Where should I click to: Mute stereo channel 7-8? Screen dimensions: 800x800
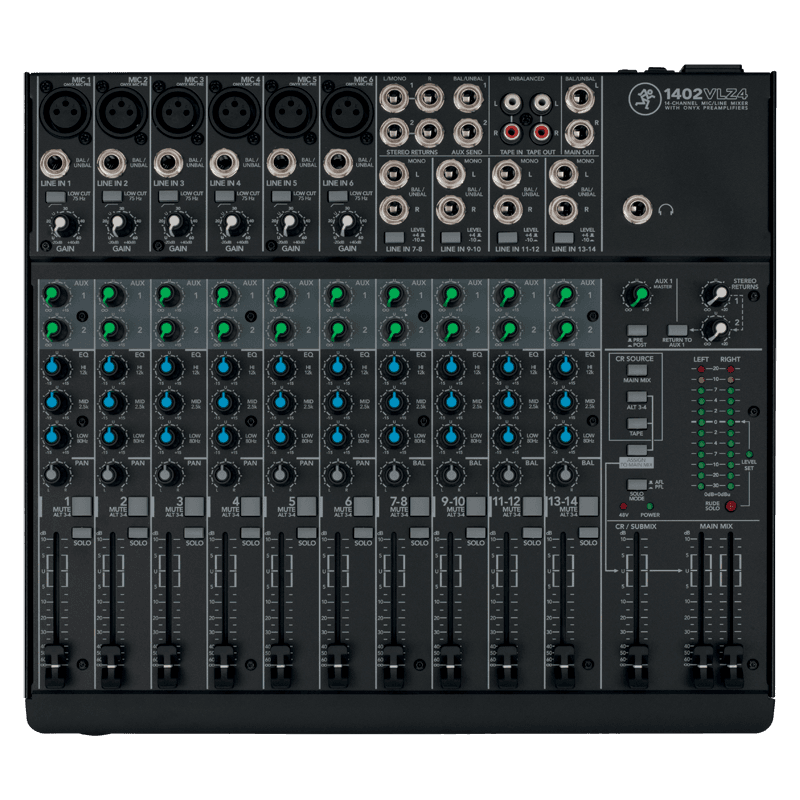pyautogui.click(x=419, y=506)
